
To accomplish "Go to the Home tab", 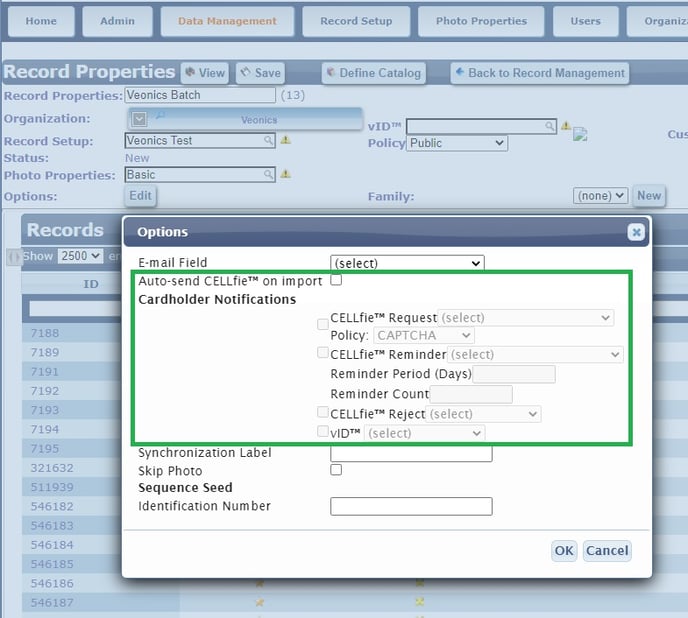I will pyautogui.click(x=41, y=21).
